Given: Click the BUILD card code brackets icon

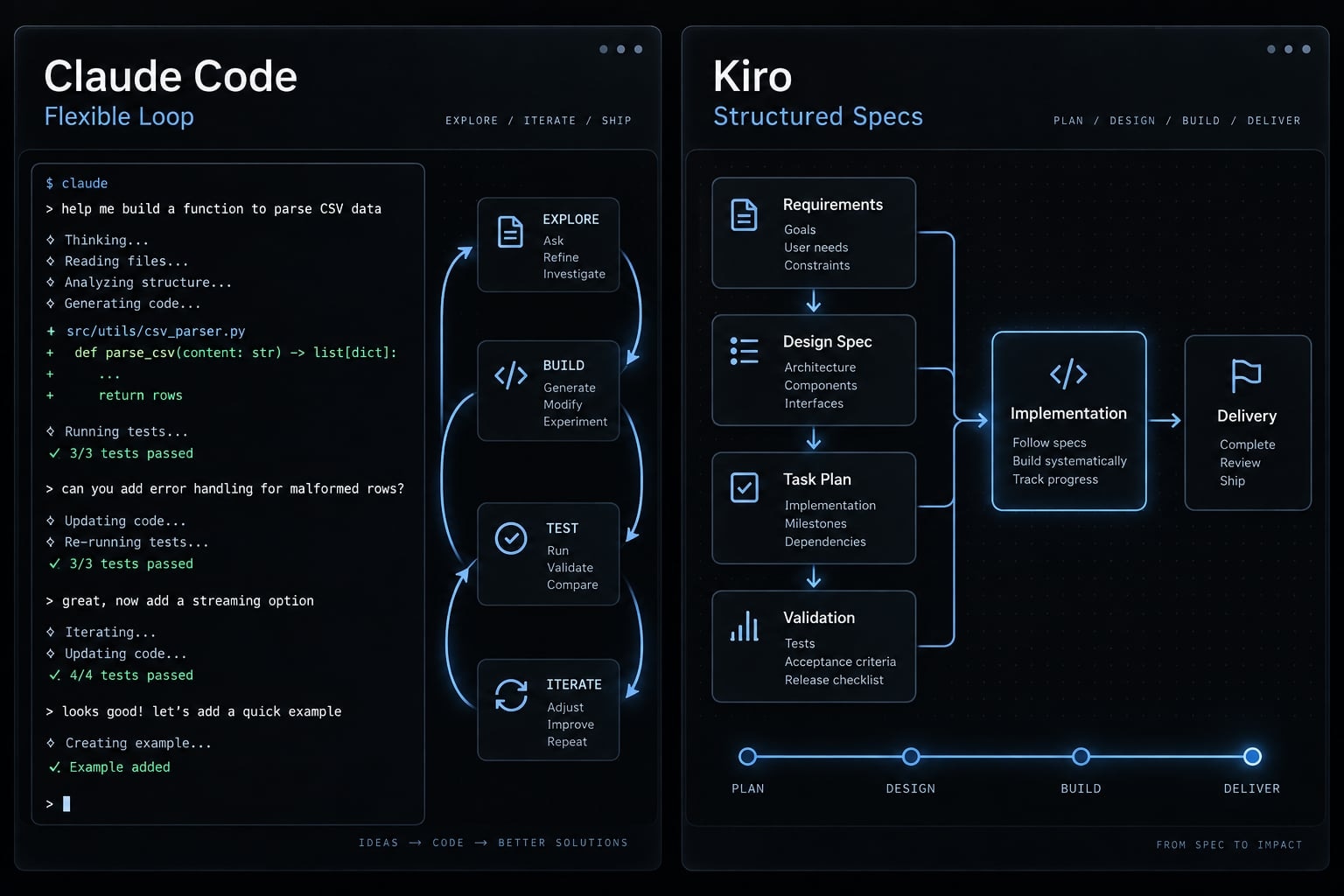Looking at the screenshot, I should [x=511, y=375].
